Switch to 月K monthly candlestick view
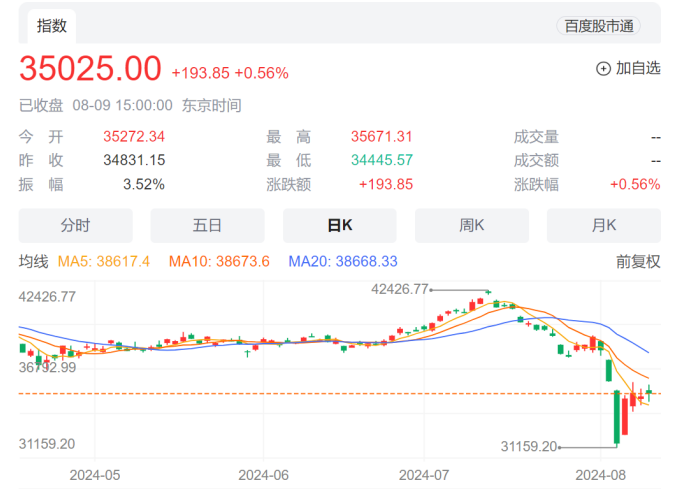The image size is (676, 489). tap(604, 225)
